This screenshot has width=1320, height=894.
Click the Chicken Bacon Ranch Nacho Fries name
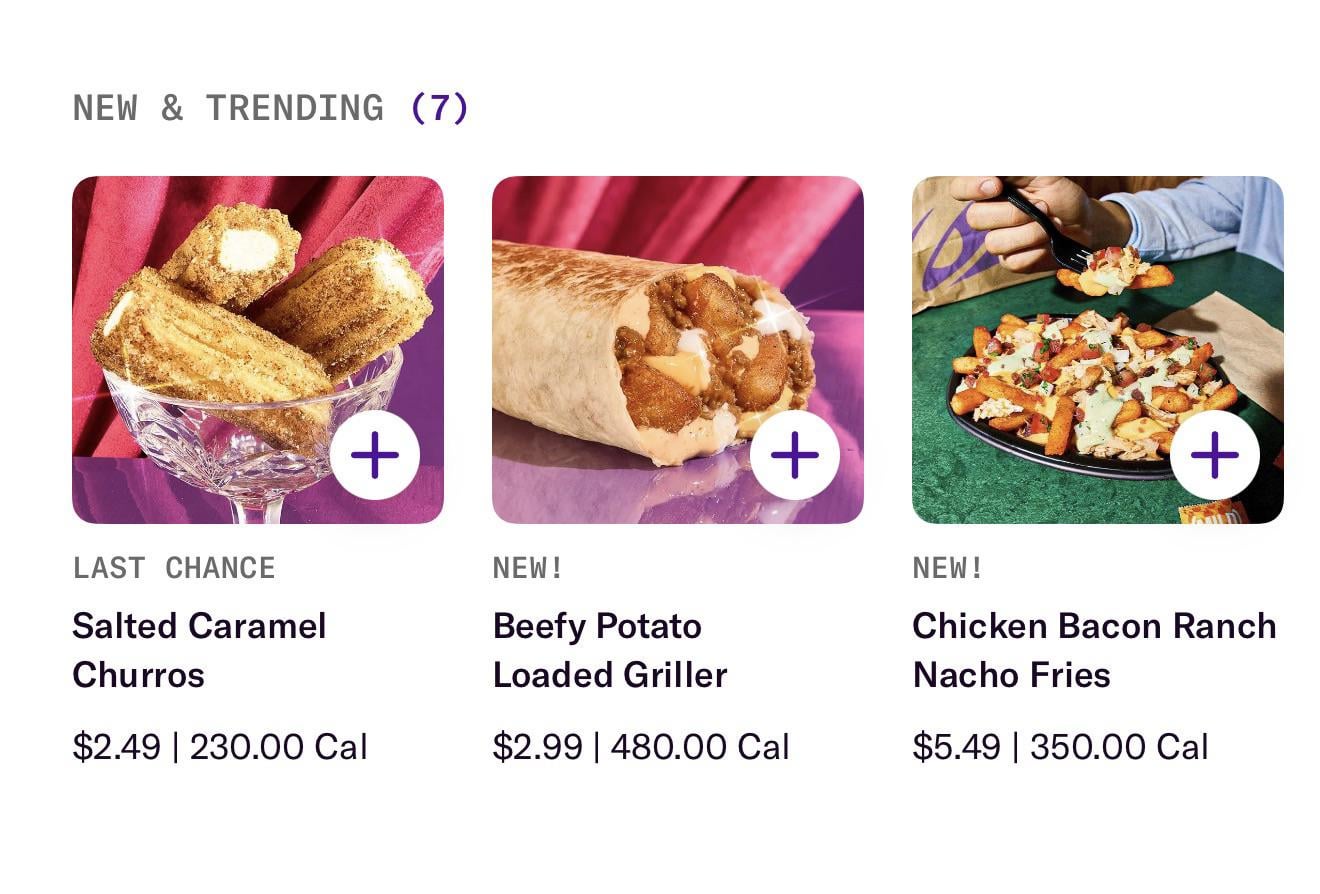click(1094, 650)
